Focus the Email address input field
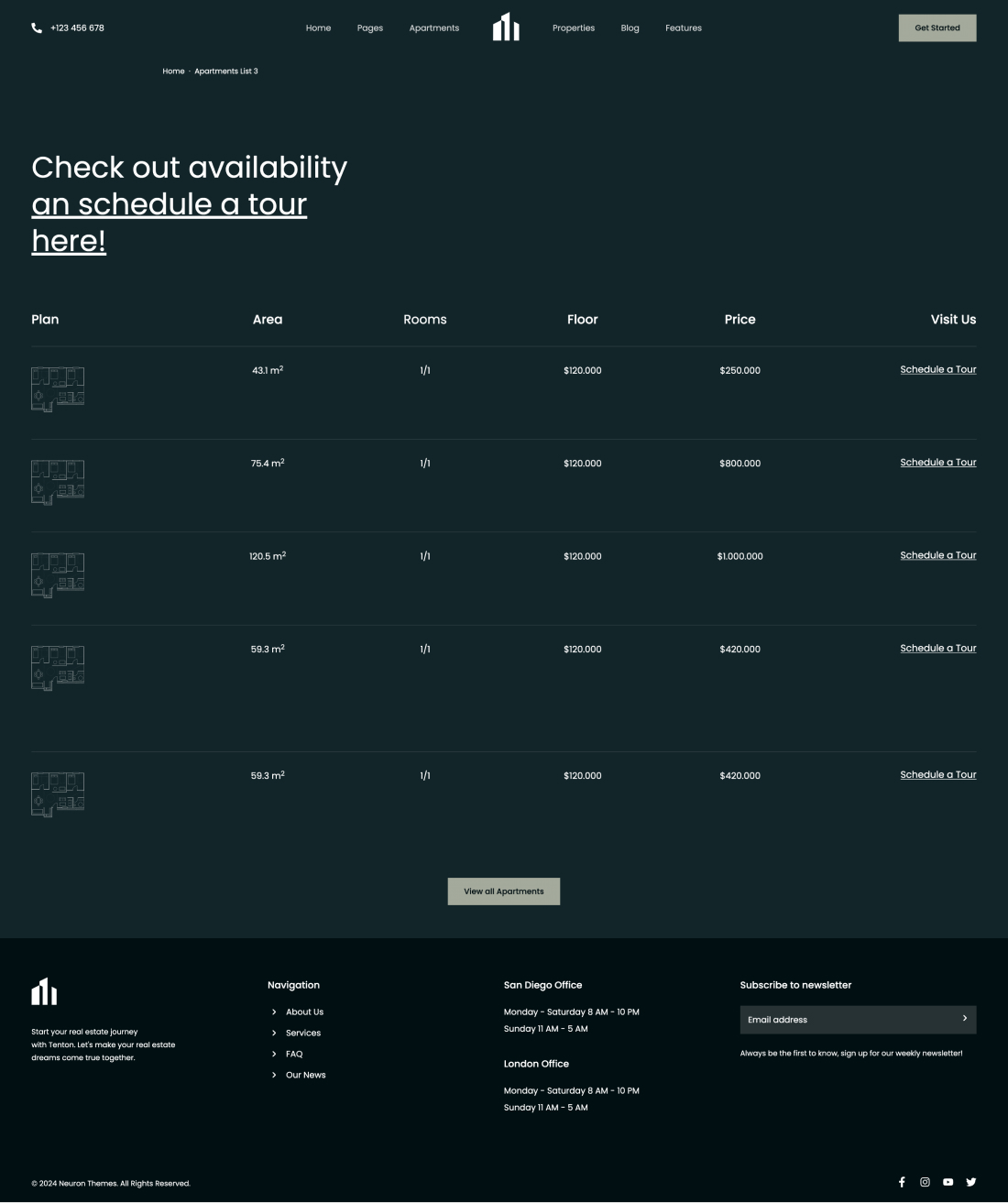This screenshot has width=1008, height=1203. [843, 1020]
